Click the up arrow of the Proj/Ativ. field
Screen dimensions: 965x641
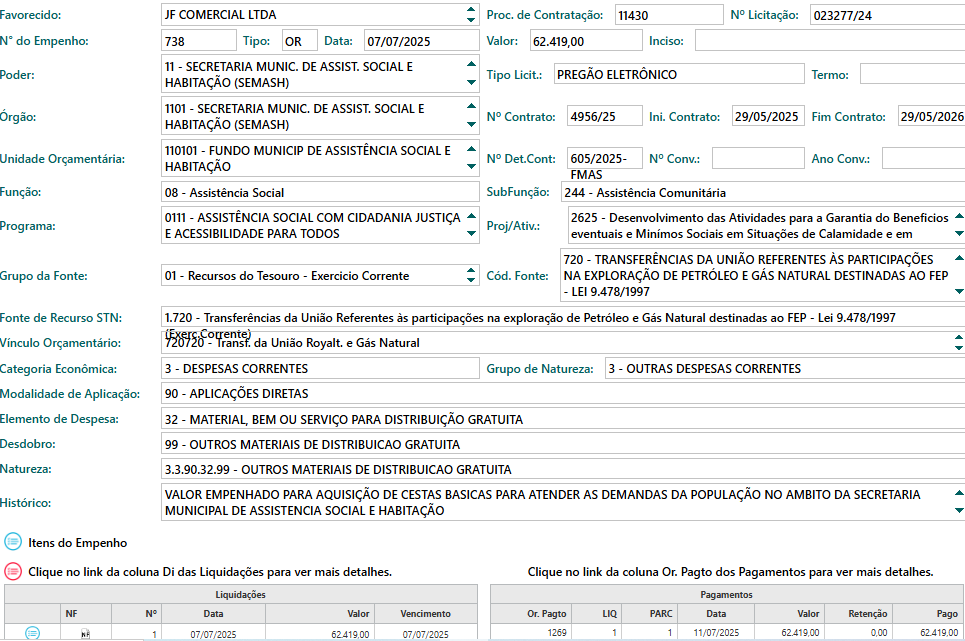pyautogui.click(x=958, y=215)
